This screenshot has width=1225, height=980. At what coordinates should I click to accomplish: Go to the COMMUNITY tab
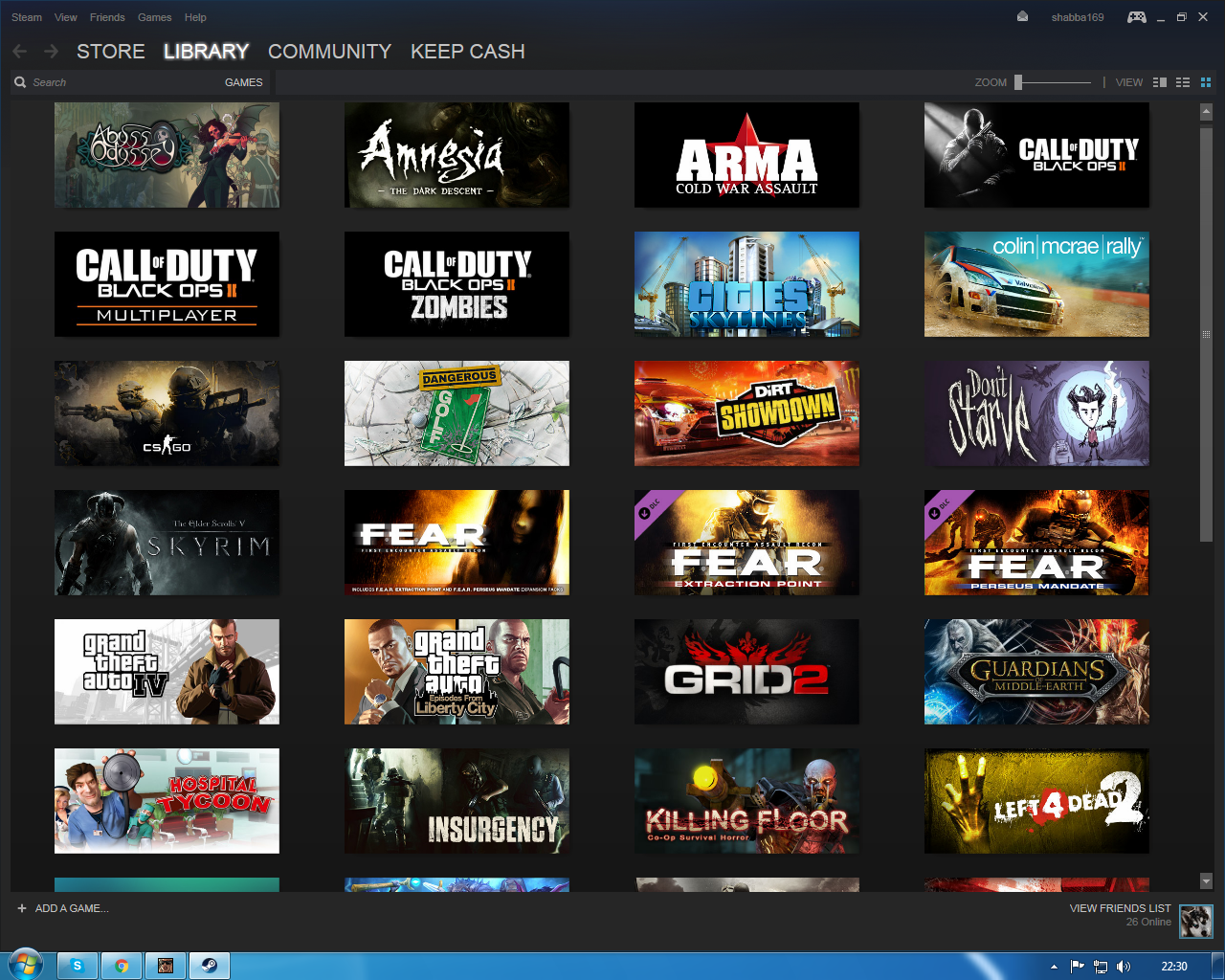(329, 52)
